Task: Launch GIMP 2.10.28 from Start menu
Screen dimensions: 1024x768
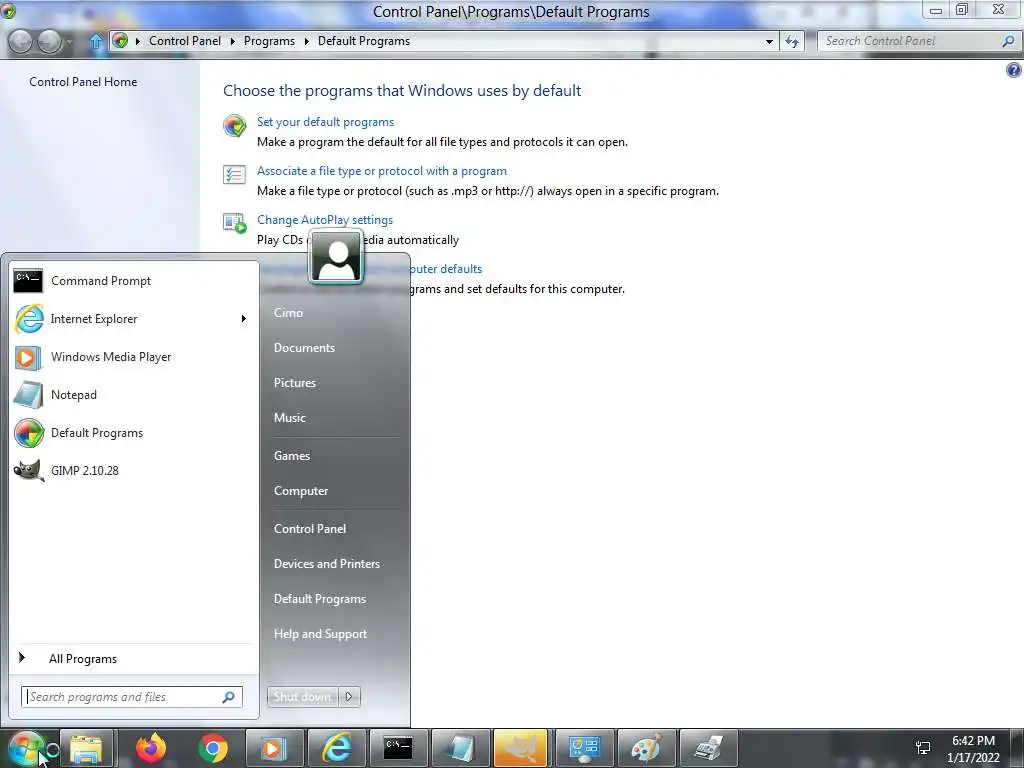Action: tap(133, 470)
